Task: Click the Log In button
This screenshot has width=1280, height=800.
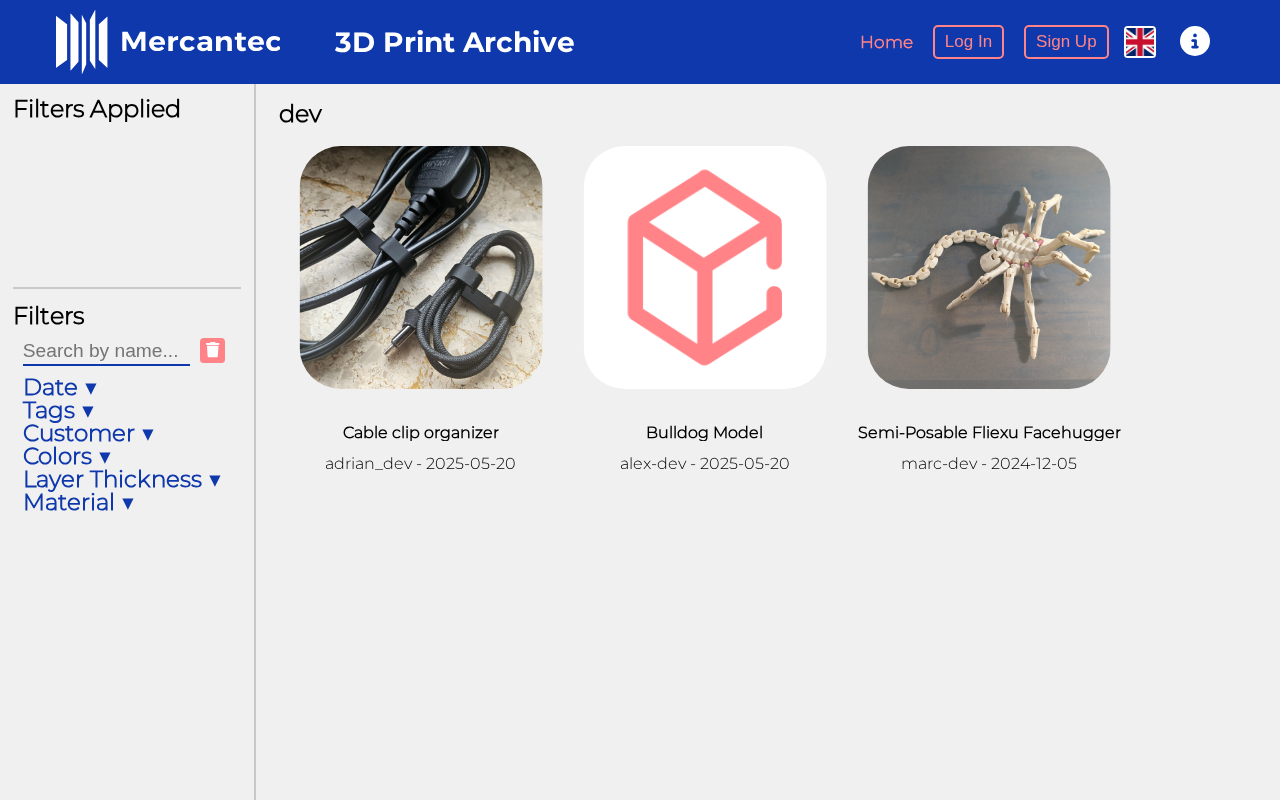Action: [968, 42]
